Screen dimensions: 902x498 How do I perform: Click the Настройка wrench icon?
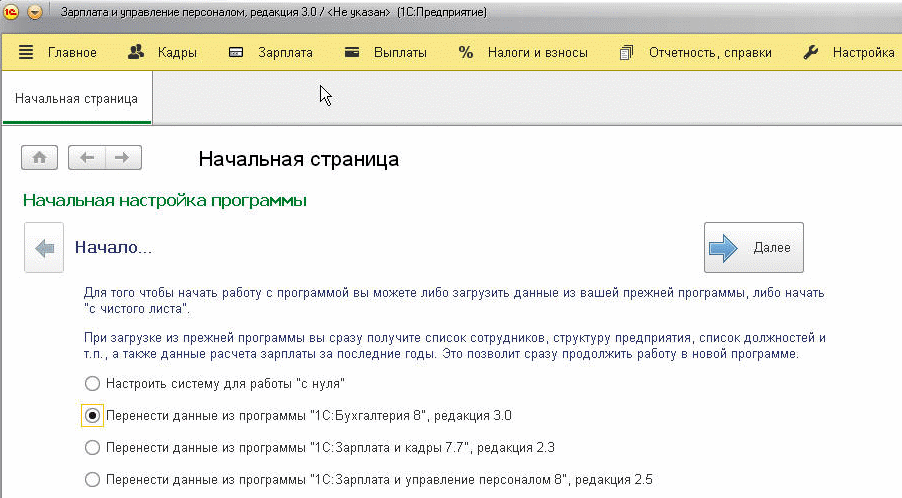(x=811, y=52)
